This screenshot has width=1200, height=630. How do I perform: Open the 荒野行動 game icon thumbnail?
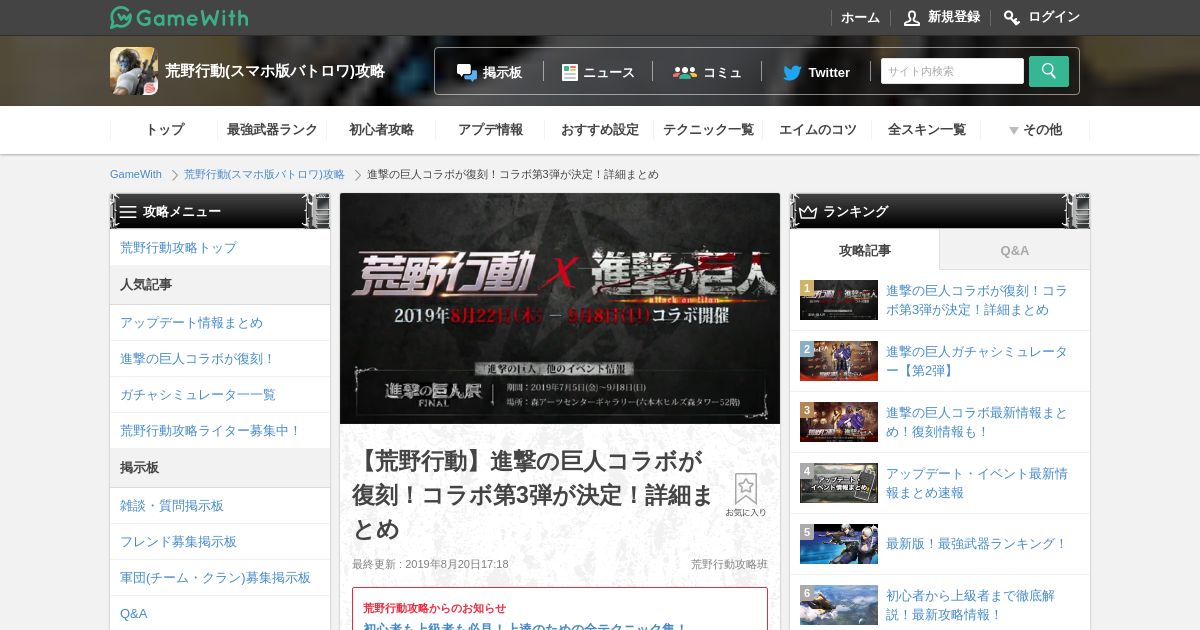point(134,71)
